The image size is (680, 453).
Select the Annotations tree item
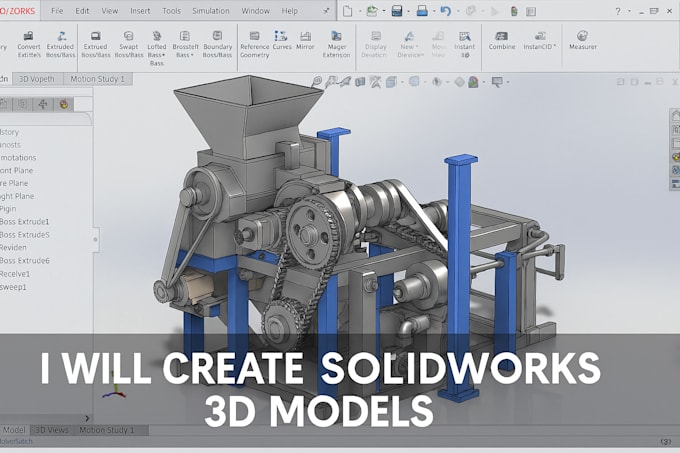[x=18, y=158]
